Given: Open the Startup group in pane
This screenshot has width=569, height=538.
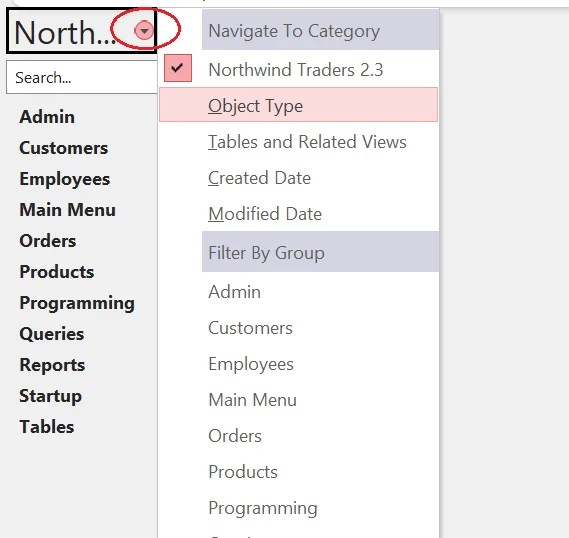Looking at the screenshot, I should tap(50, 396).
